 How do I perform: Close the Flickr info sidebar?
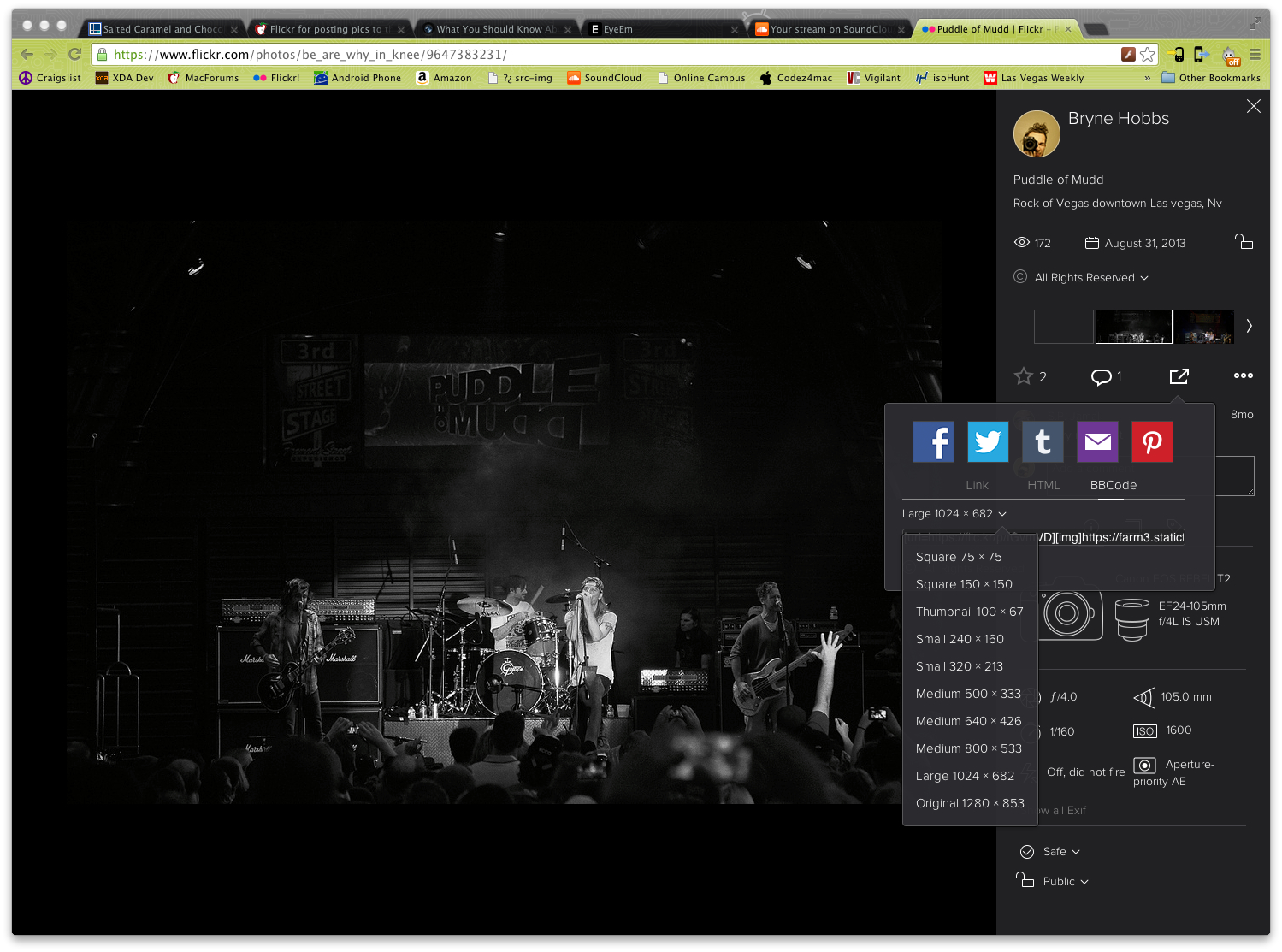1254,106
